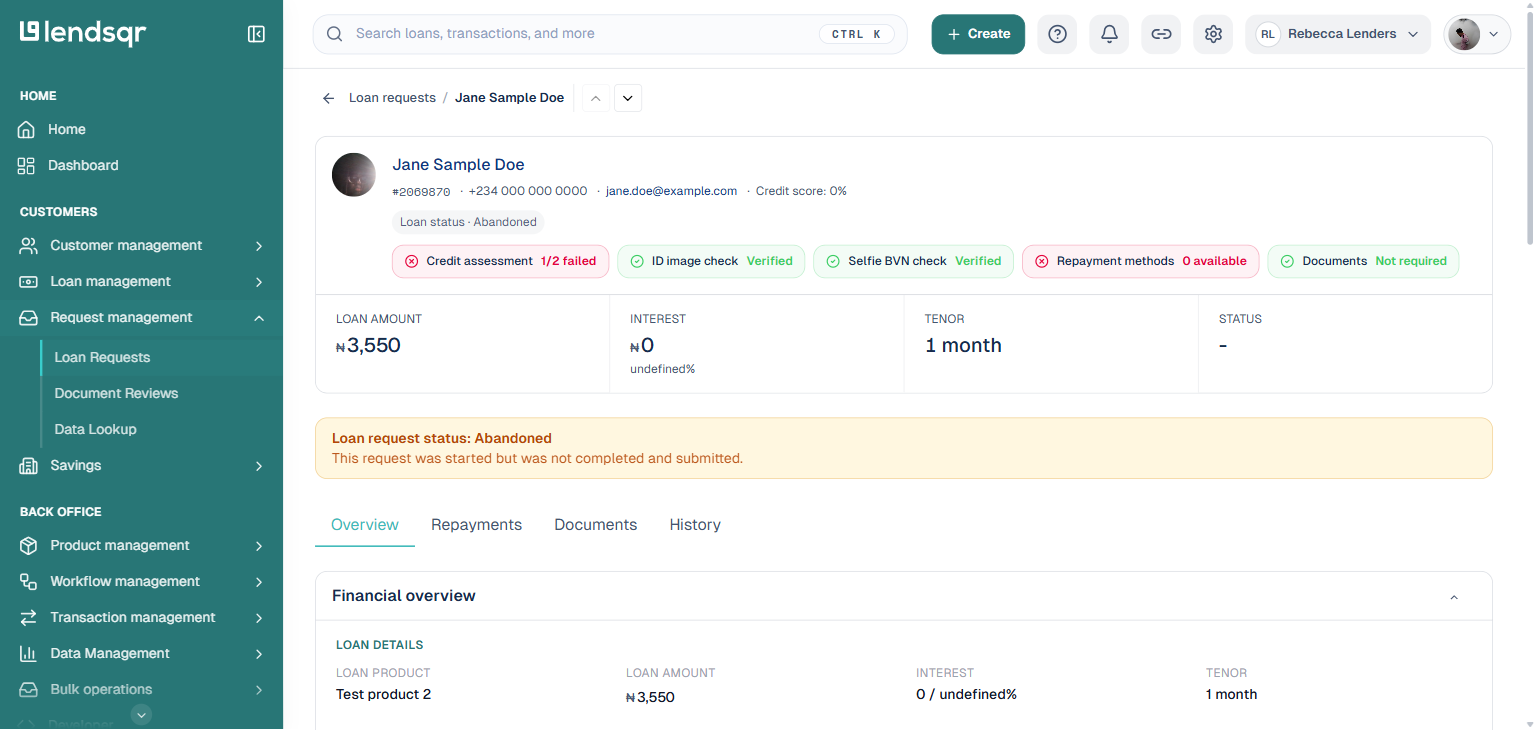Click the back arrow beside Loan requests
Screen dimensions: 1535x730
pos(328,98)
